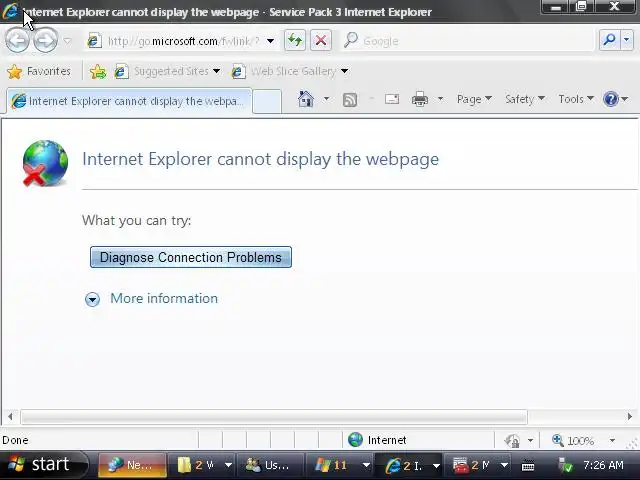Open the Safety menu

pos(524,99)
